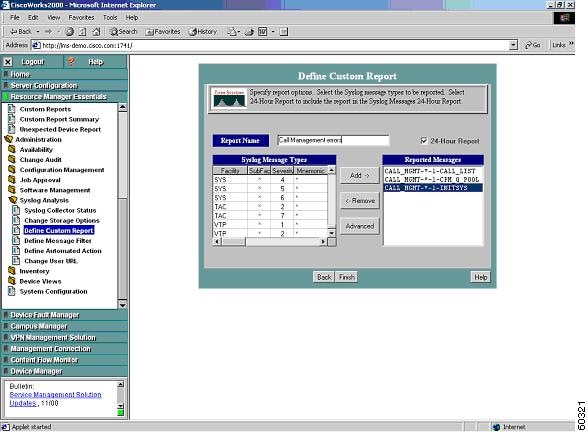Open the View menu
This screenshot has height=432, width=587.
54,17
